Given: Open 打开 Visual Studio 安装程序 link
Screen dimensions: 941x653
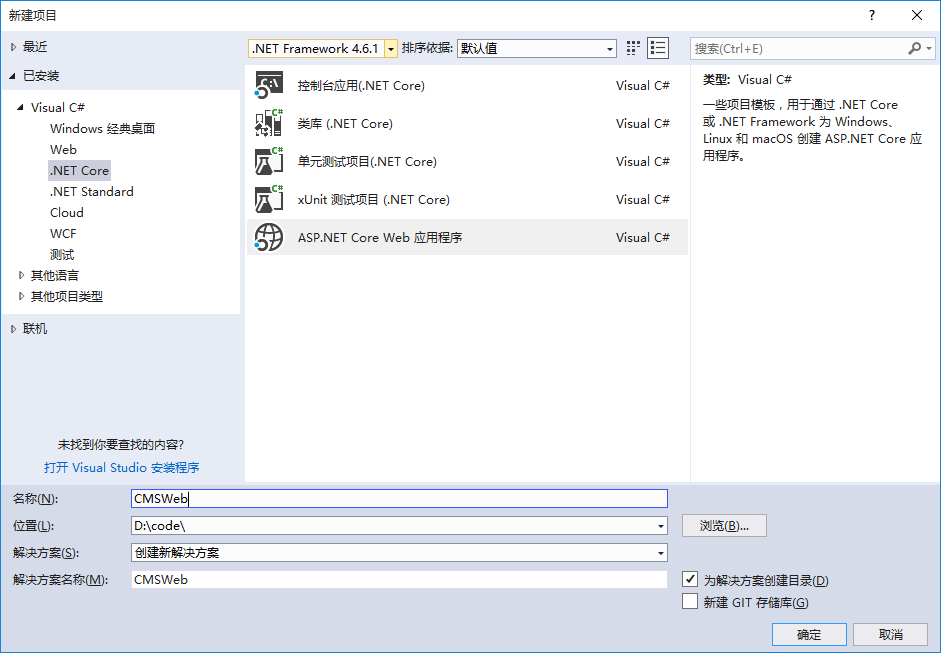Looking at the screenshot, I should click(122, 468).
